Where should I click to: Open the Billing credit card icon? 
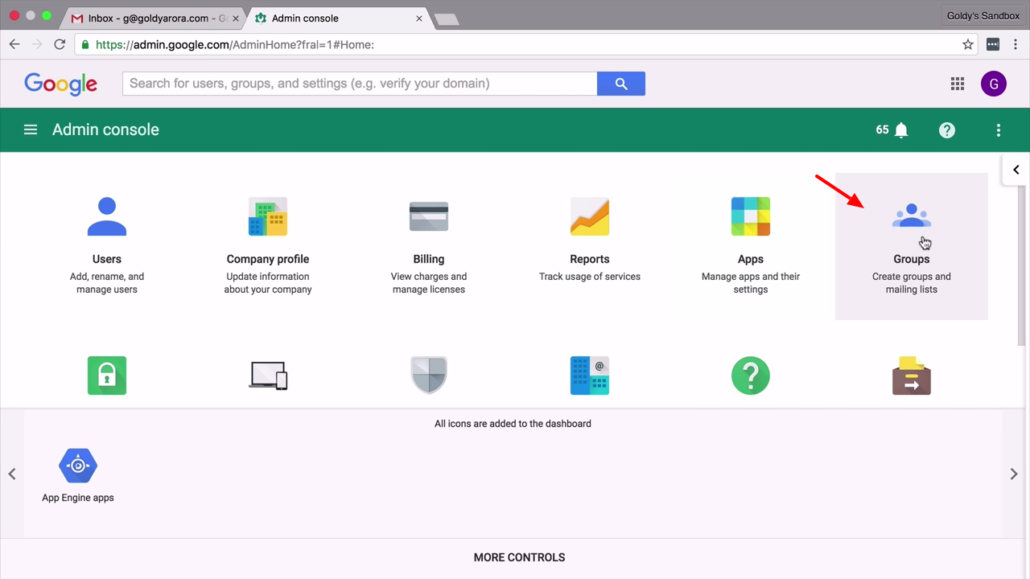pos(428,216)
